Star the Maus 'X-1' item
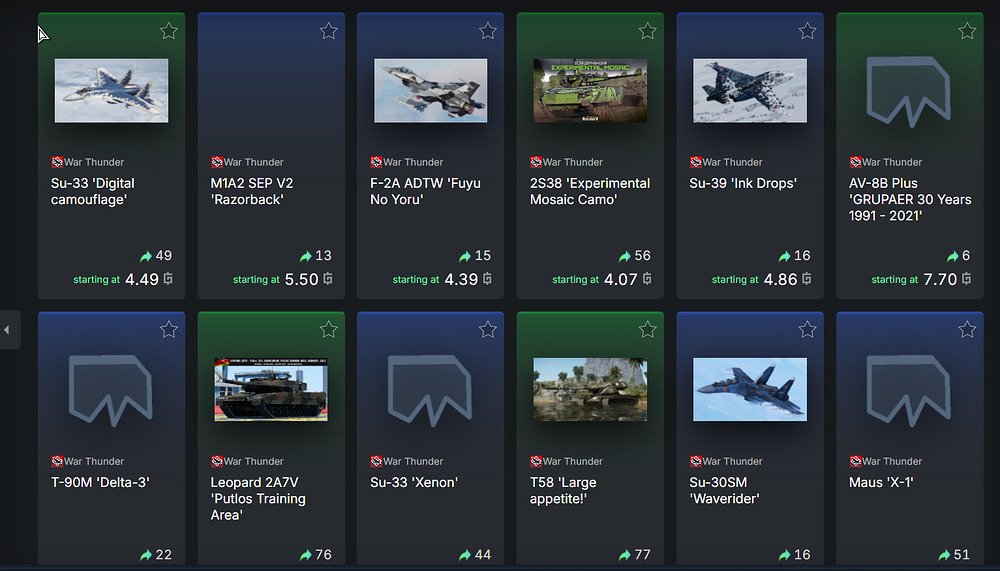1000x571 pixels. pos(967,329)
